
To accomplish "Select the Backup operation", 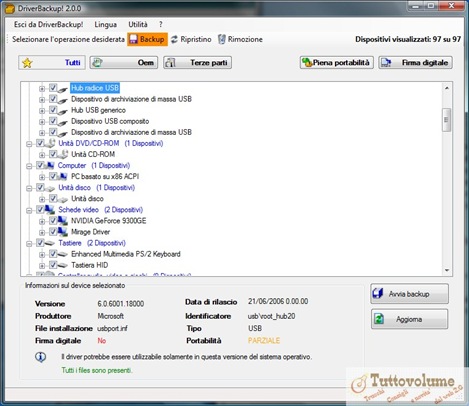I will tap(147, 39).
